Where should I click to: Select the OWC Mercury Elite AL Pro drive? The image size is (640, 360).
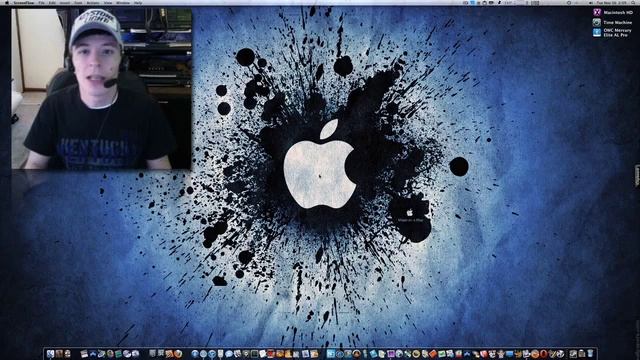pos(597,33)
